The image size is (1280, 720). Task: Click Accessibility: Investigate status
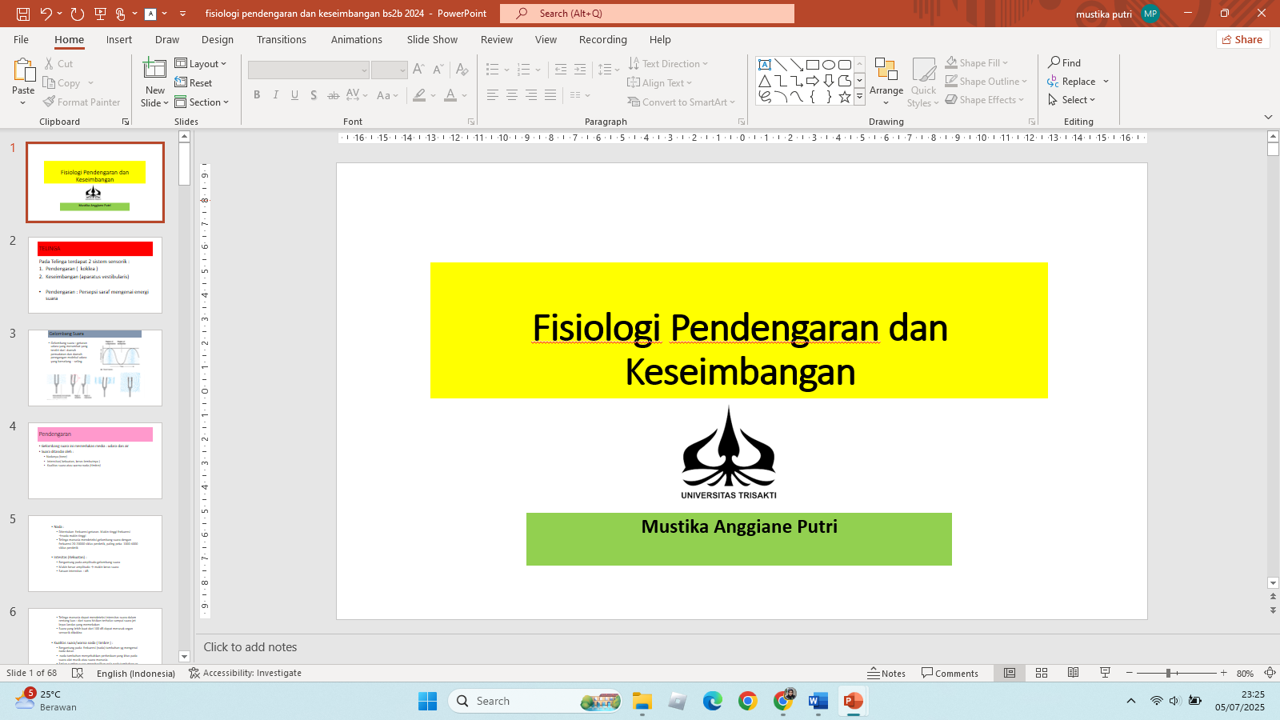click(245, 673)
